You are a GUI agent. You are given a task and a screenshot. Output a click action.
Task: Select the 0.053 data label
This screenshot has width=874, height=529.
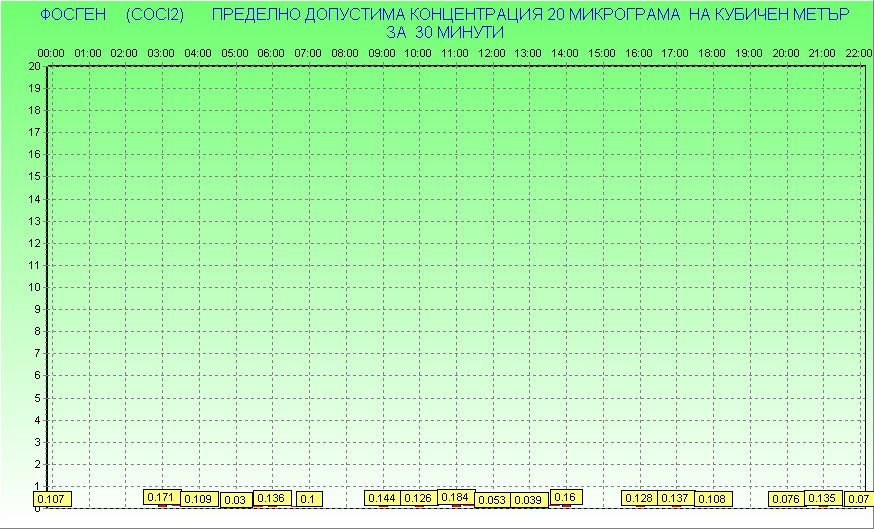493,500
